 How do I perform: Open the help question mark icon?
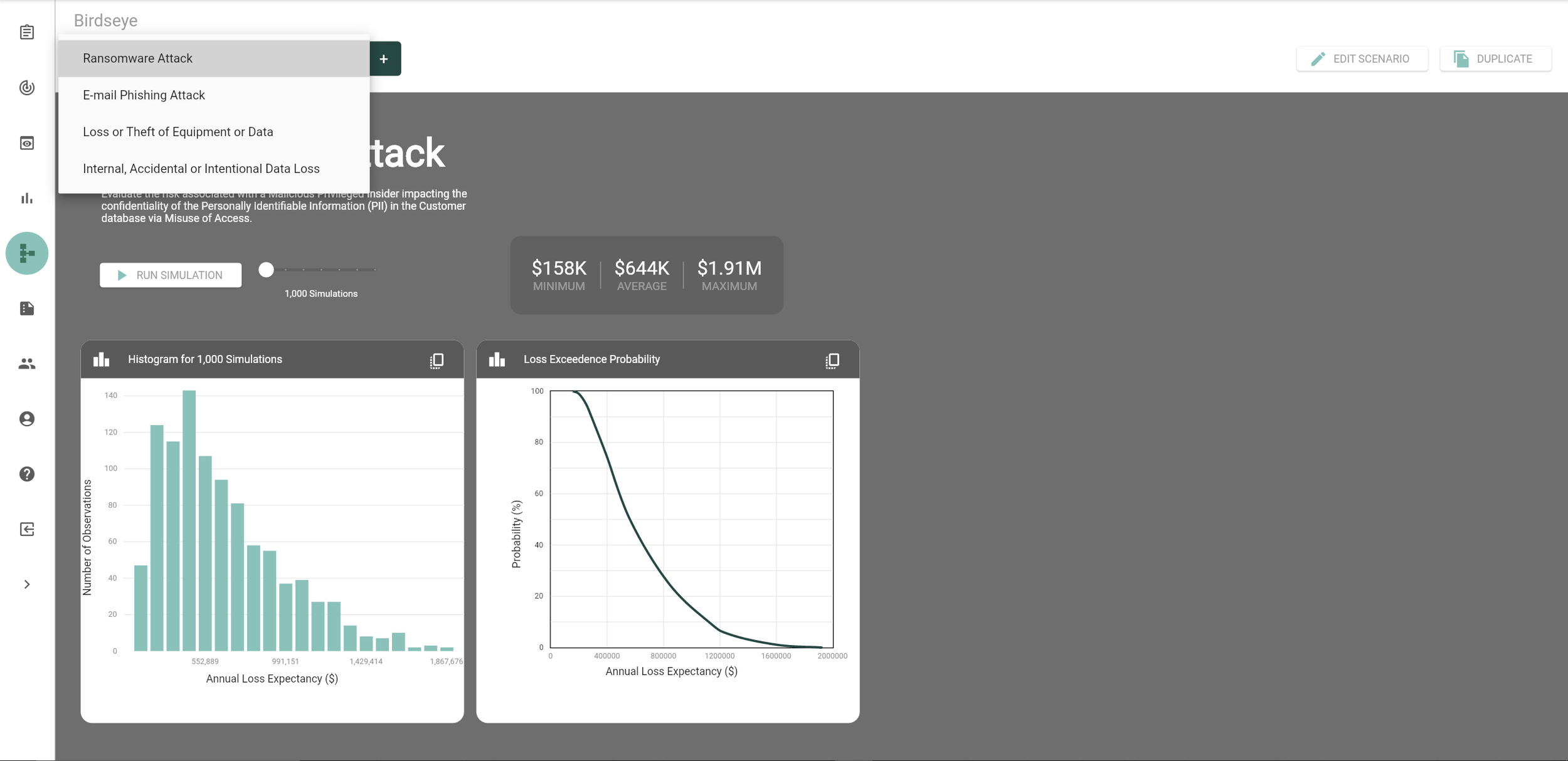click(x=26, y=474)
